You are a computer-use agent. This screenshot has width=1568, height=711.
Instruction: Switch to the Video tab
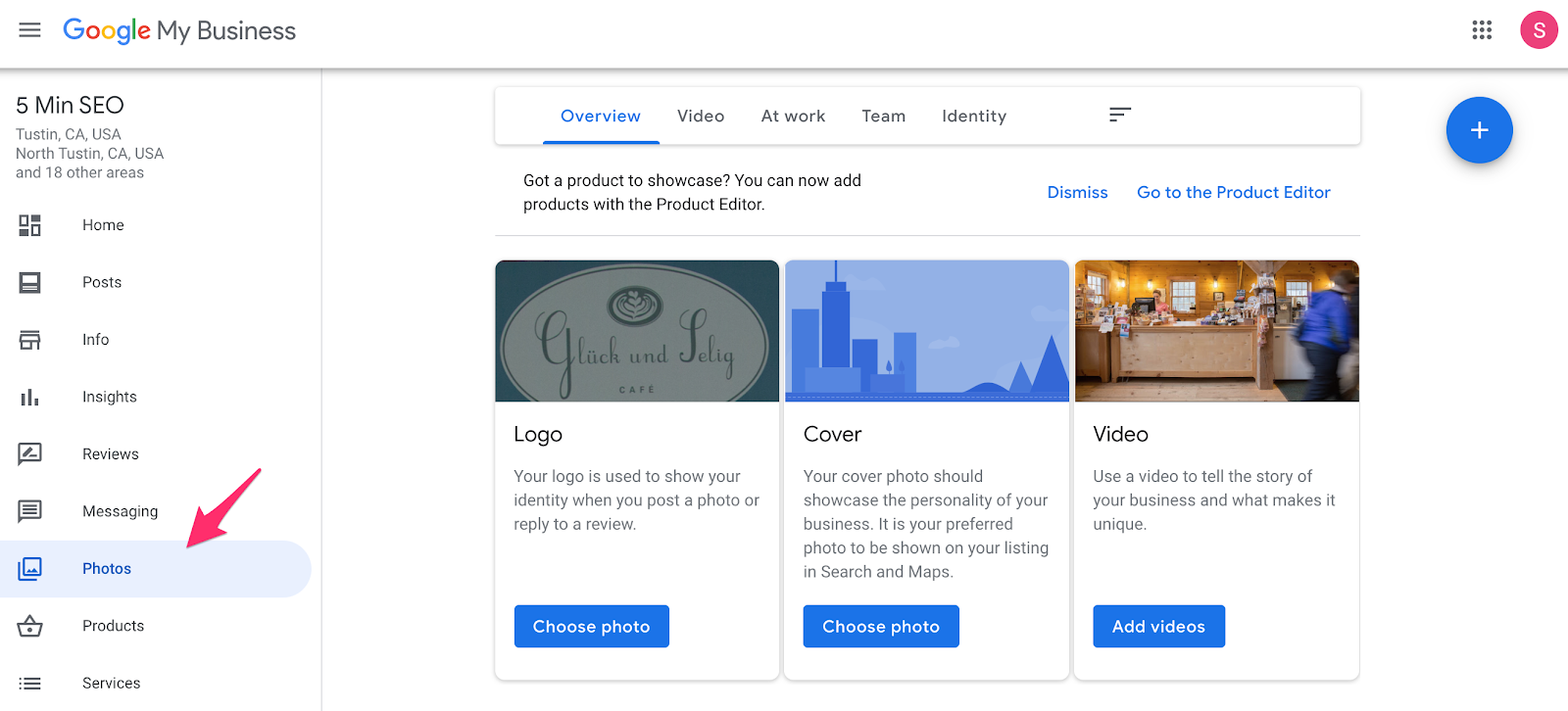tap(701, 116)
